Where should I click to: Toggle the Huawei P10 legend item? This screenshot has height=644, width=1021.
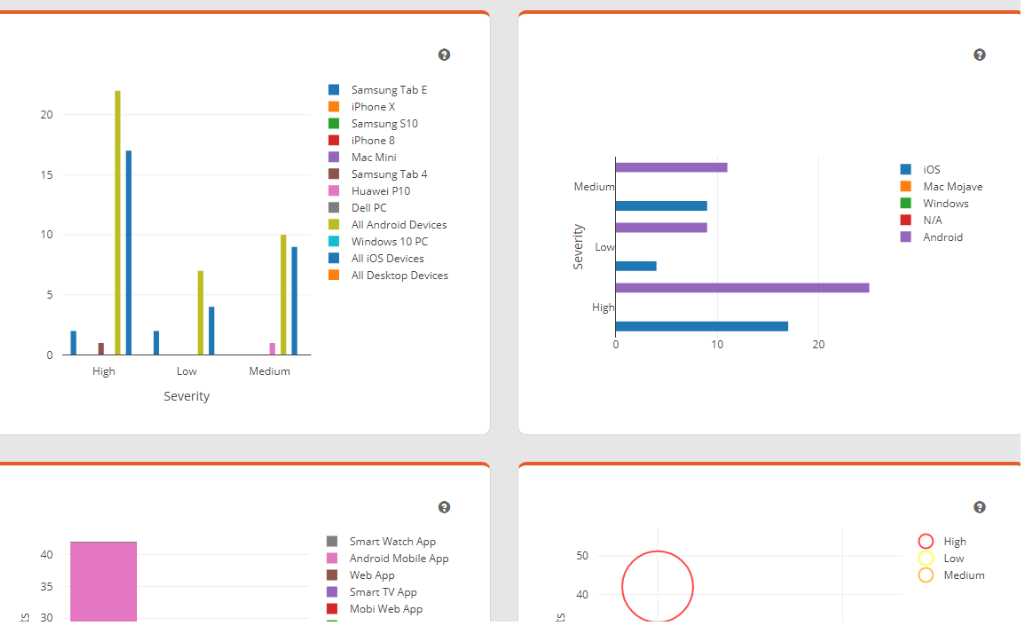[x=380, y=191]
